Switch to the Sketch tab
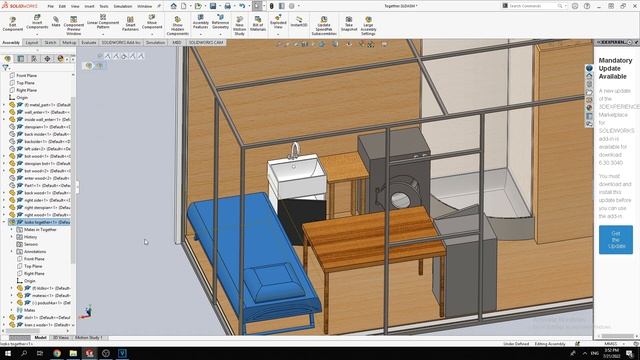 click(x=50, y=42)
